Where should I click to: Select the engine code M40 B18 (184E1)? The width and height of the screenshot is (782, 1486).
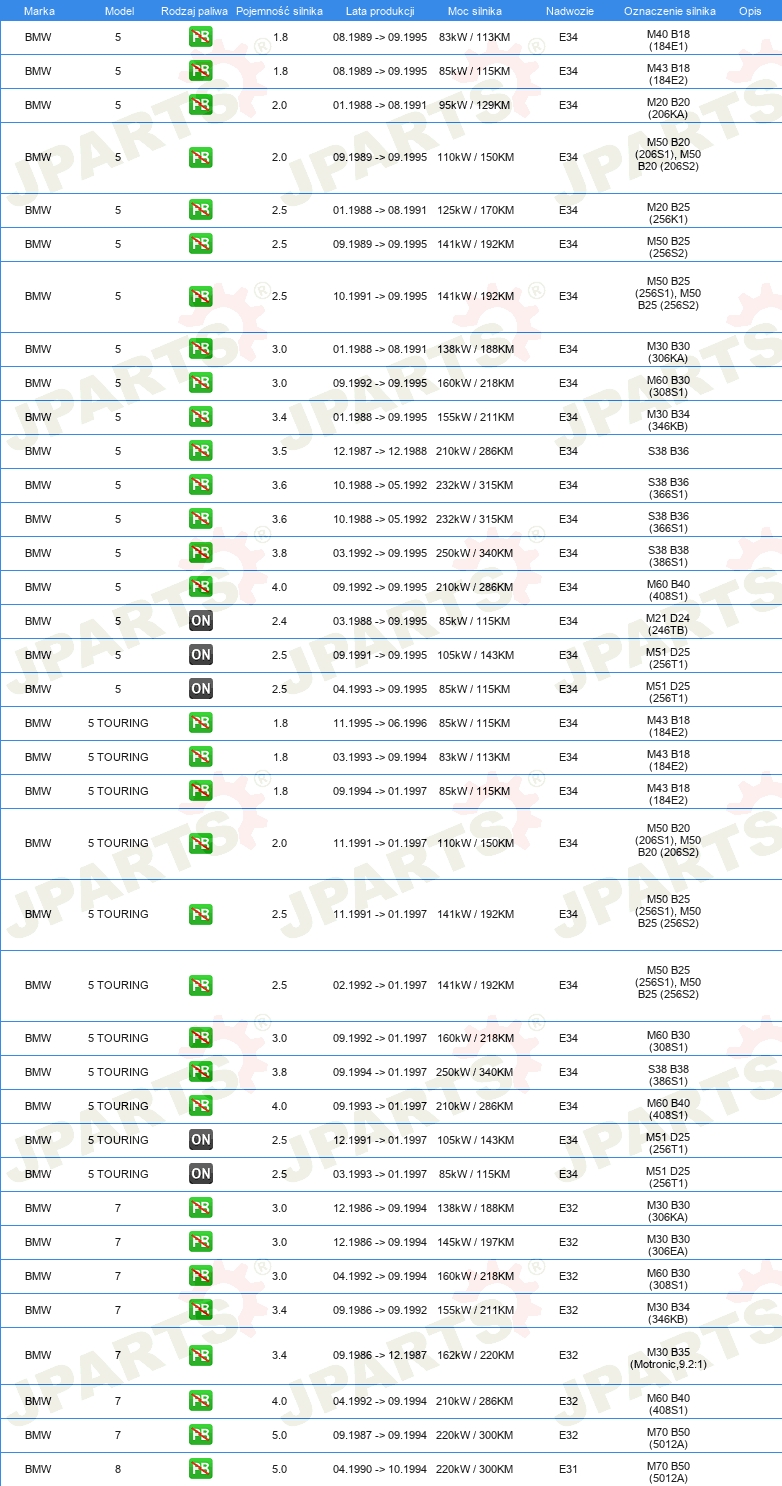click(669, 38)
